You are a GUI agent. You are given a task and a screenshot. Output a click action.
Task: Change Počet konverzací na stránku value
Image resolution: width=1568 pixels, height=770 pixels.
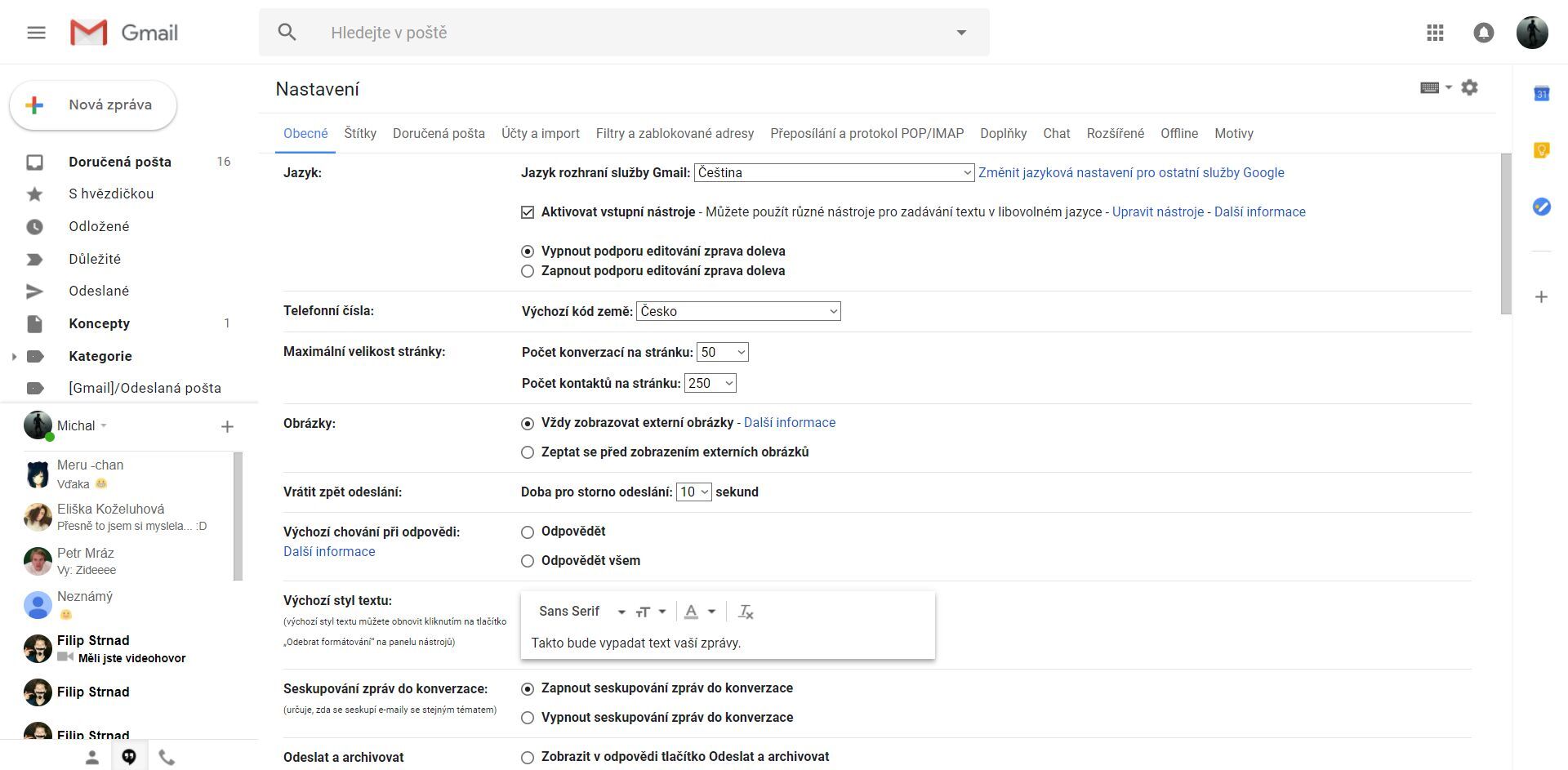coord(722,352)
